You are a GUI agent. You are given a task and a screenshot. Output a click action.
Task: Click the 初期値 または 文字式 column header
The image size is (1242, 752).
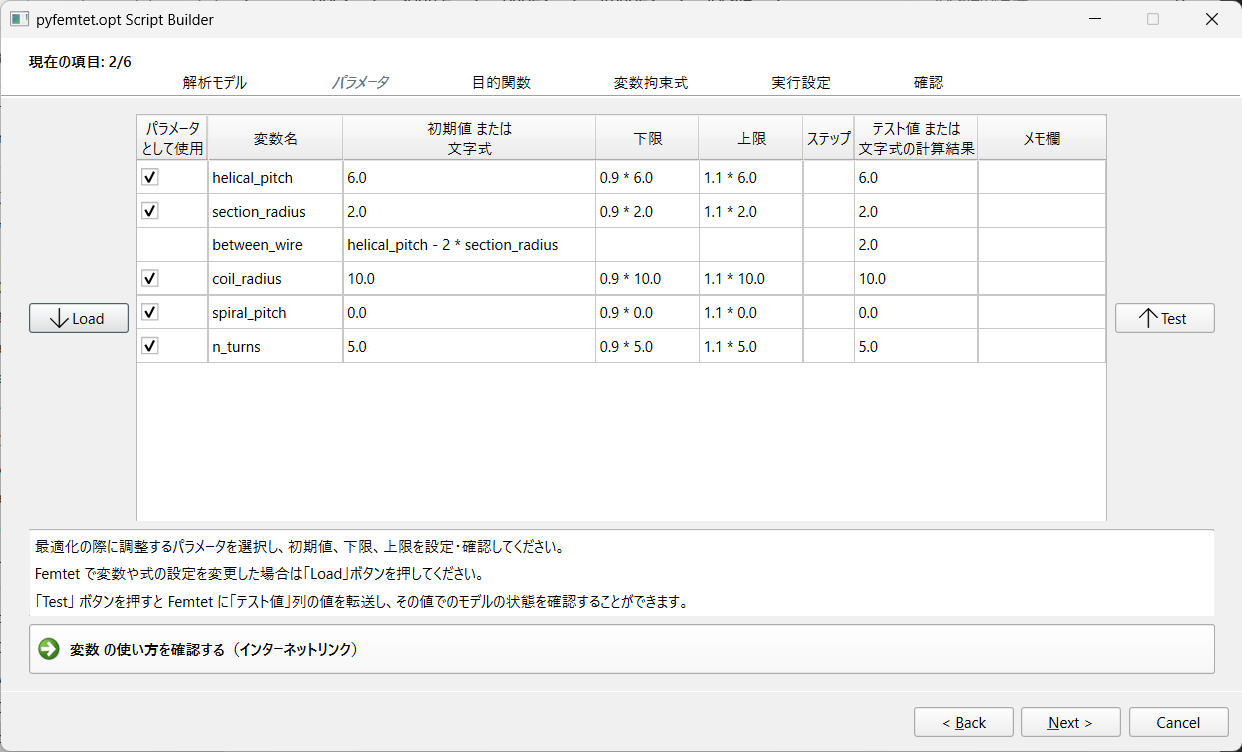click(x=469, y=138)
